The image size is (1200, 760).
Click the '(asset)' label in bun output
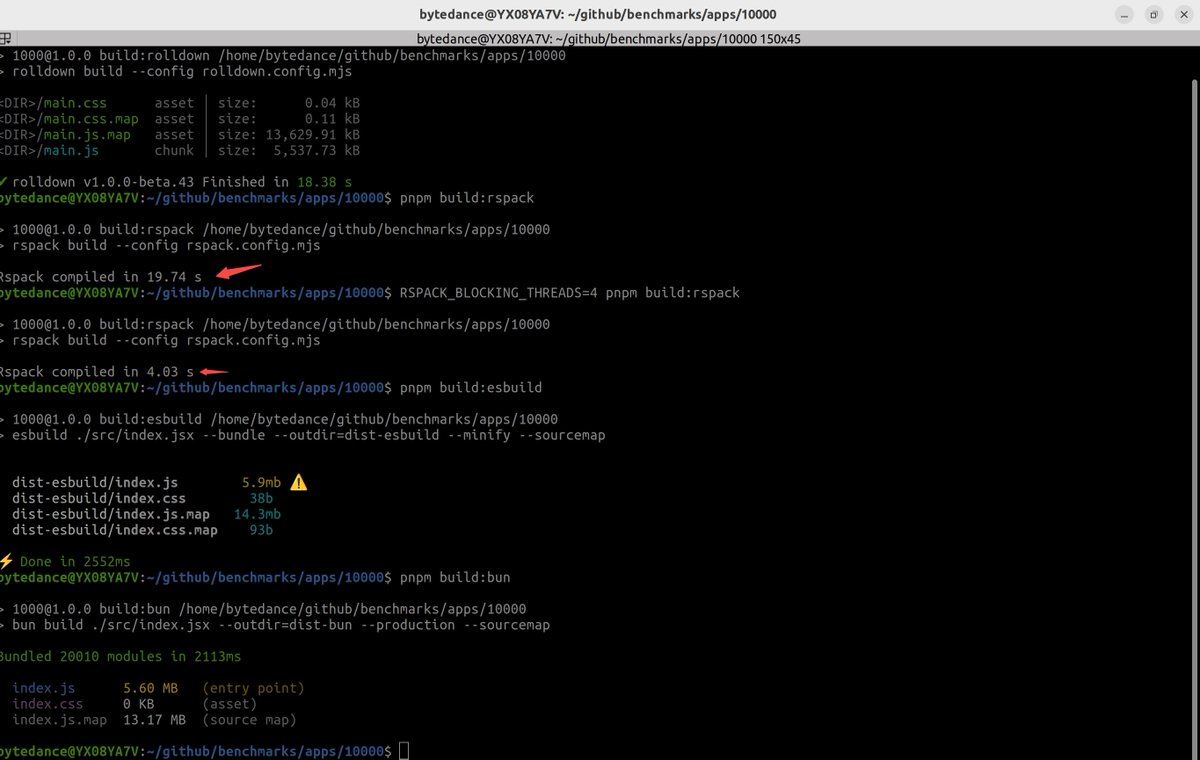tap(230, 704)
